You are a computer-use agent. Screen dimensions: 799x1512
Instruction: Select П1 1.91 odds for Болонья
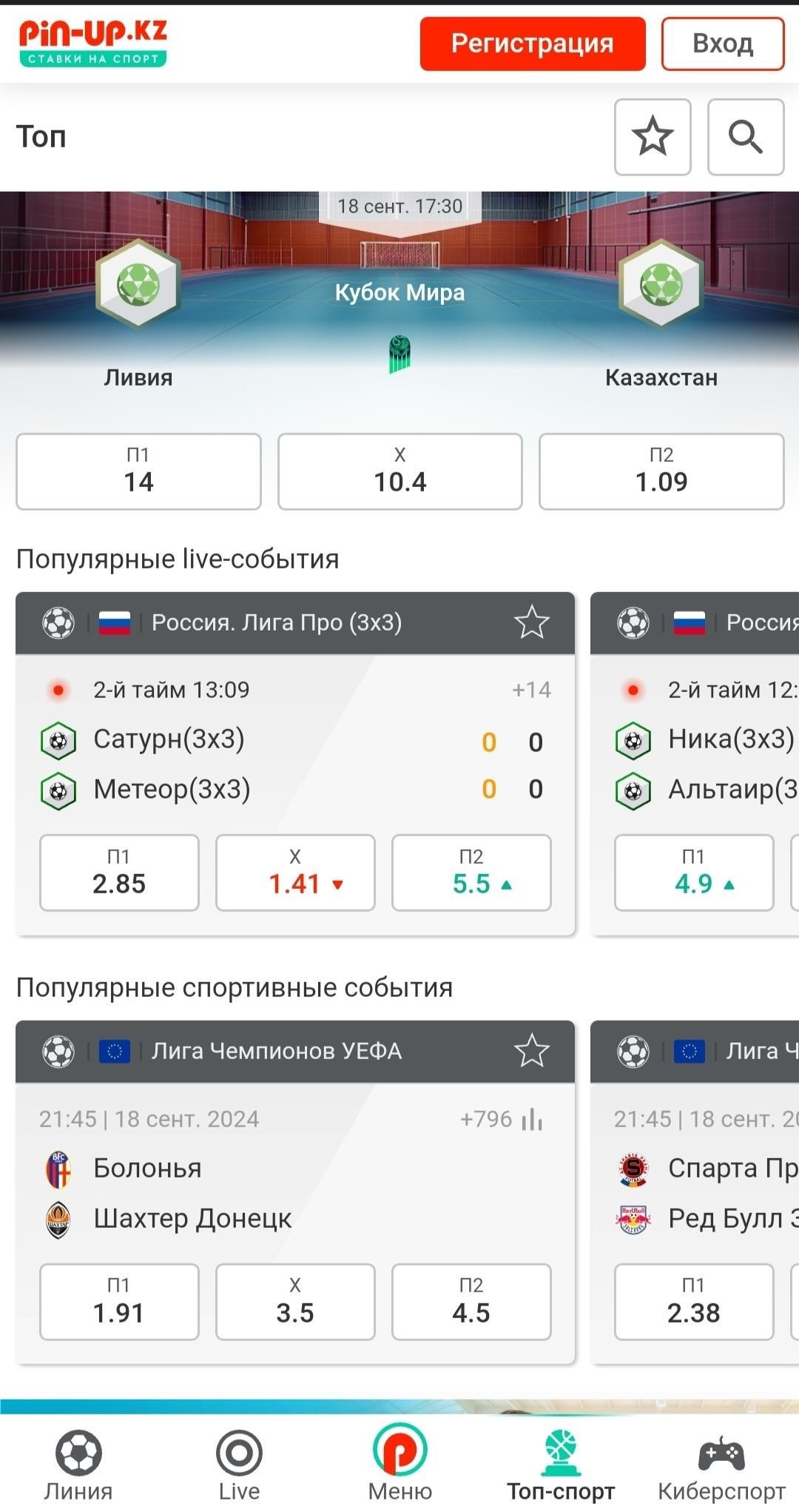119,1302
